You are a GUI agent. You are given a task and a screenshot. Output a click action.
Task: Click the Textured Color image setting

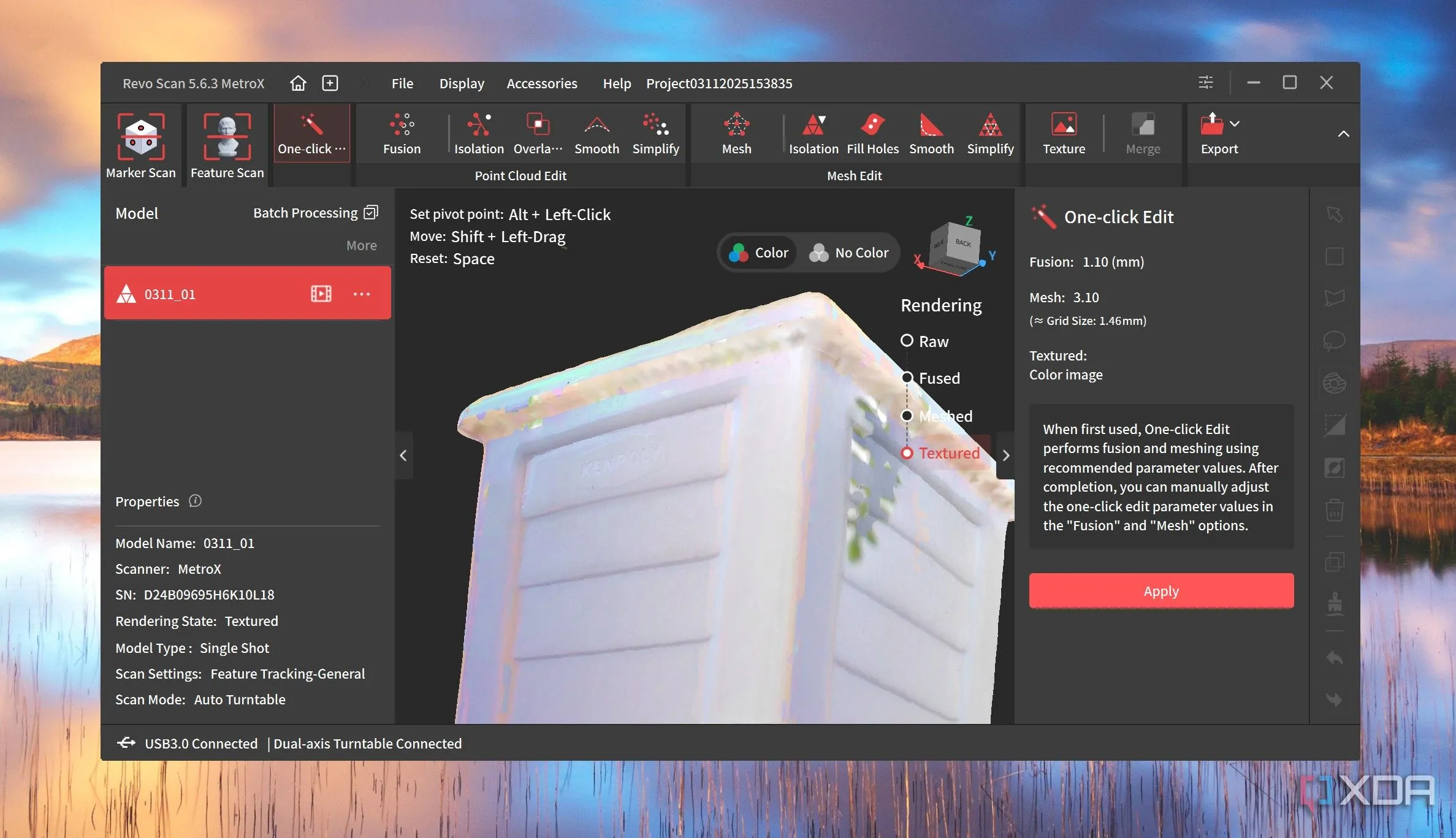coord(1065,365)
